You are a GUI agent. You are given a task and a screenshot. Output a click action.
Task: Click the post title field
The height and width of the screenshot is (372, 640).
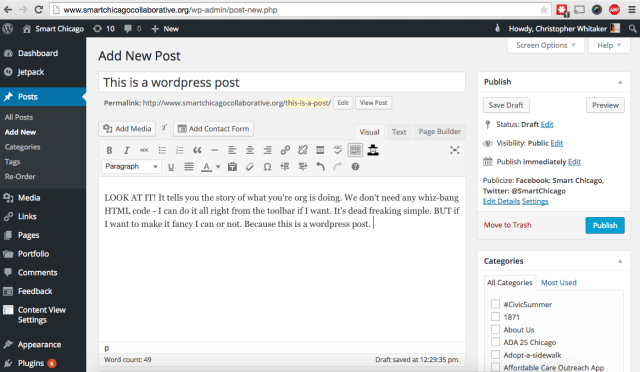pos(282,82)
